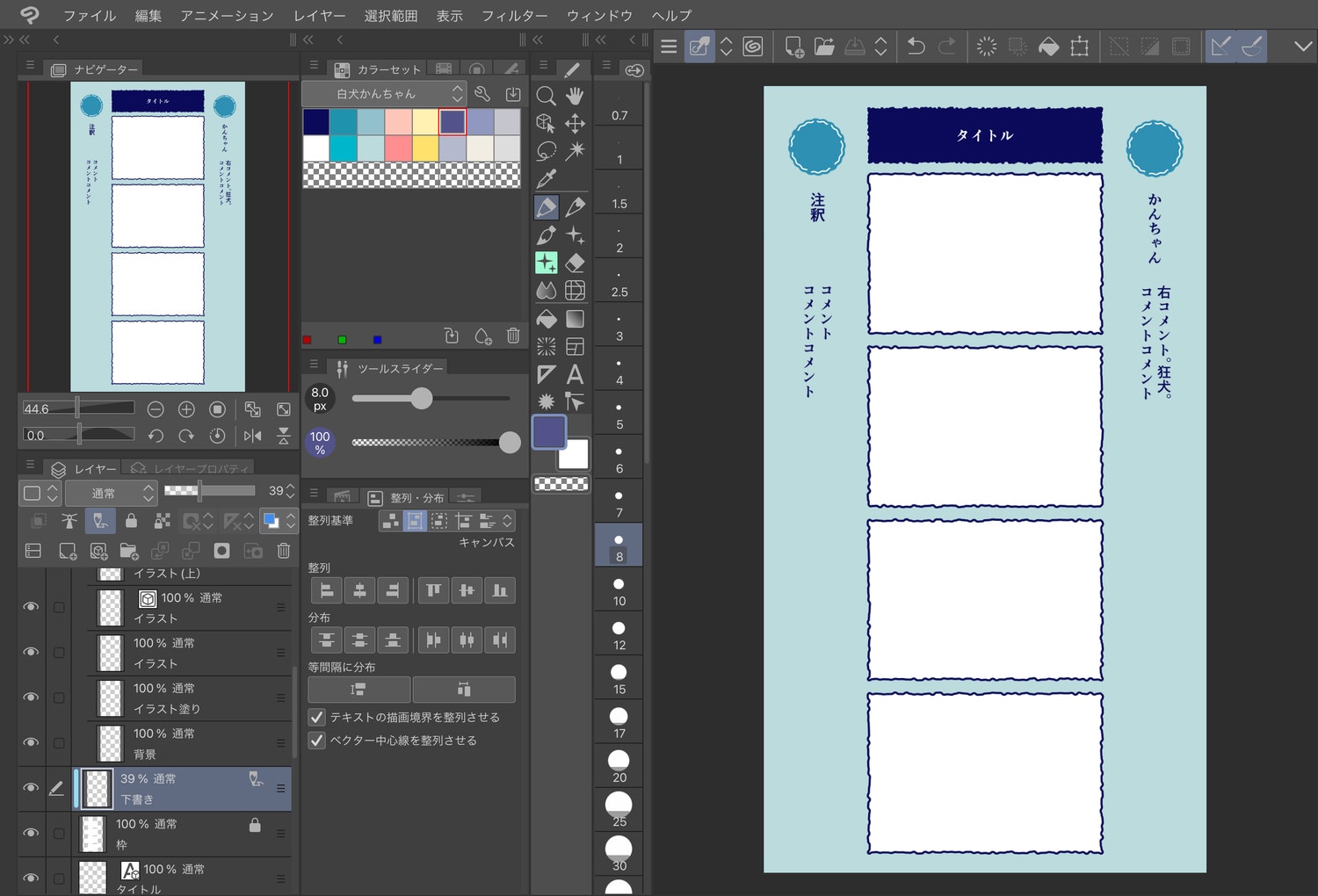Select the Magnifier zoom tool

click(x=546, y=96)
